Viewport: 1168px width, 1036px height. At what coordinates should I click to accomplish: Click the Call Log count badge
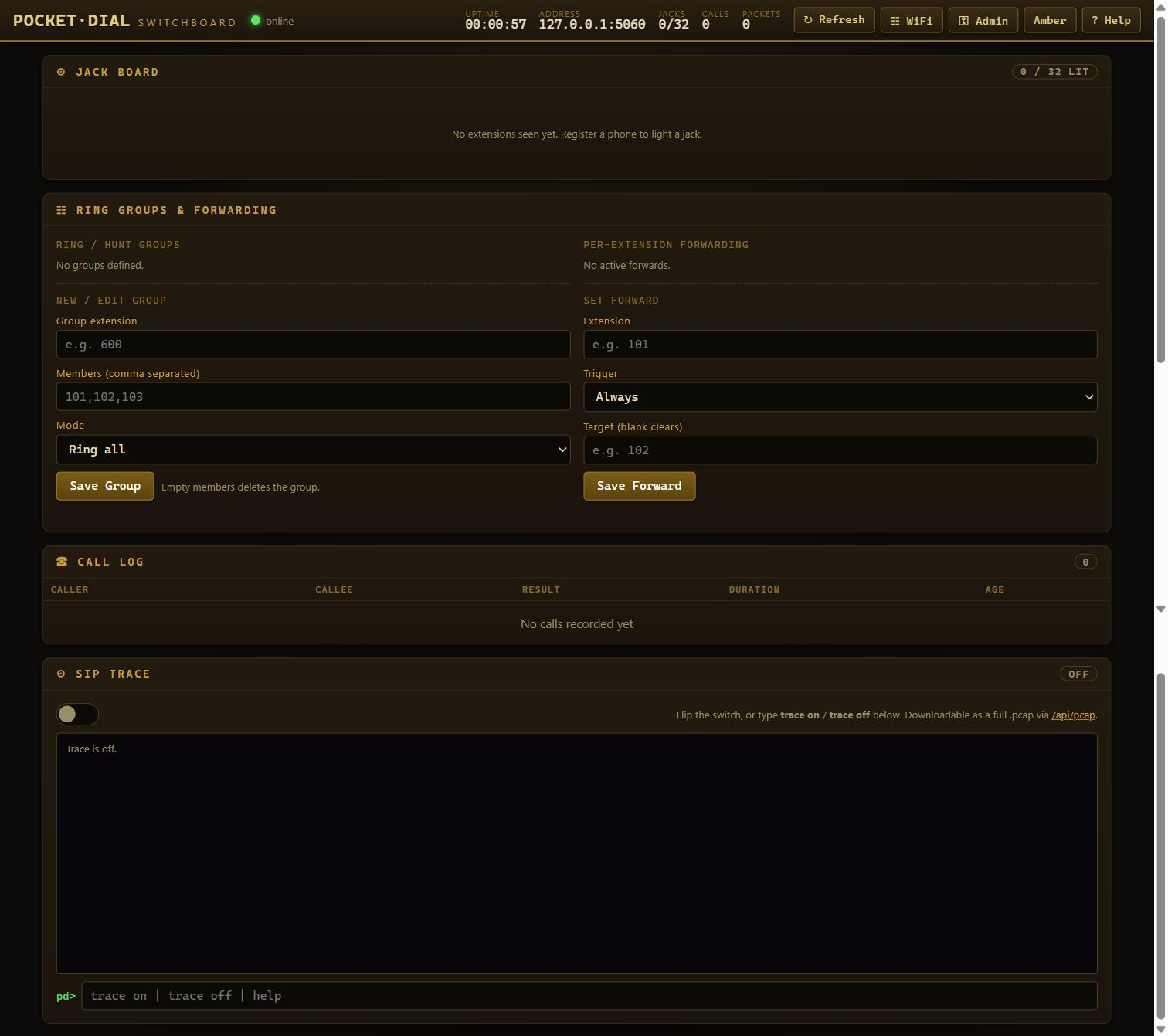[1085, 562]
